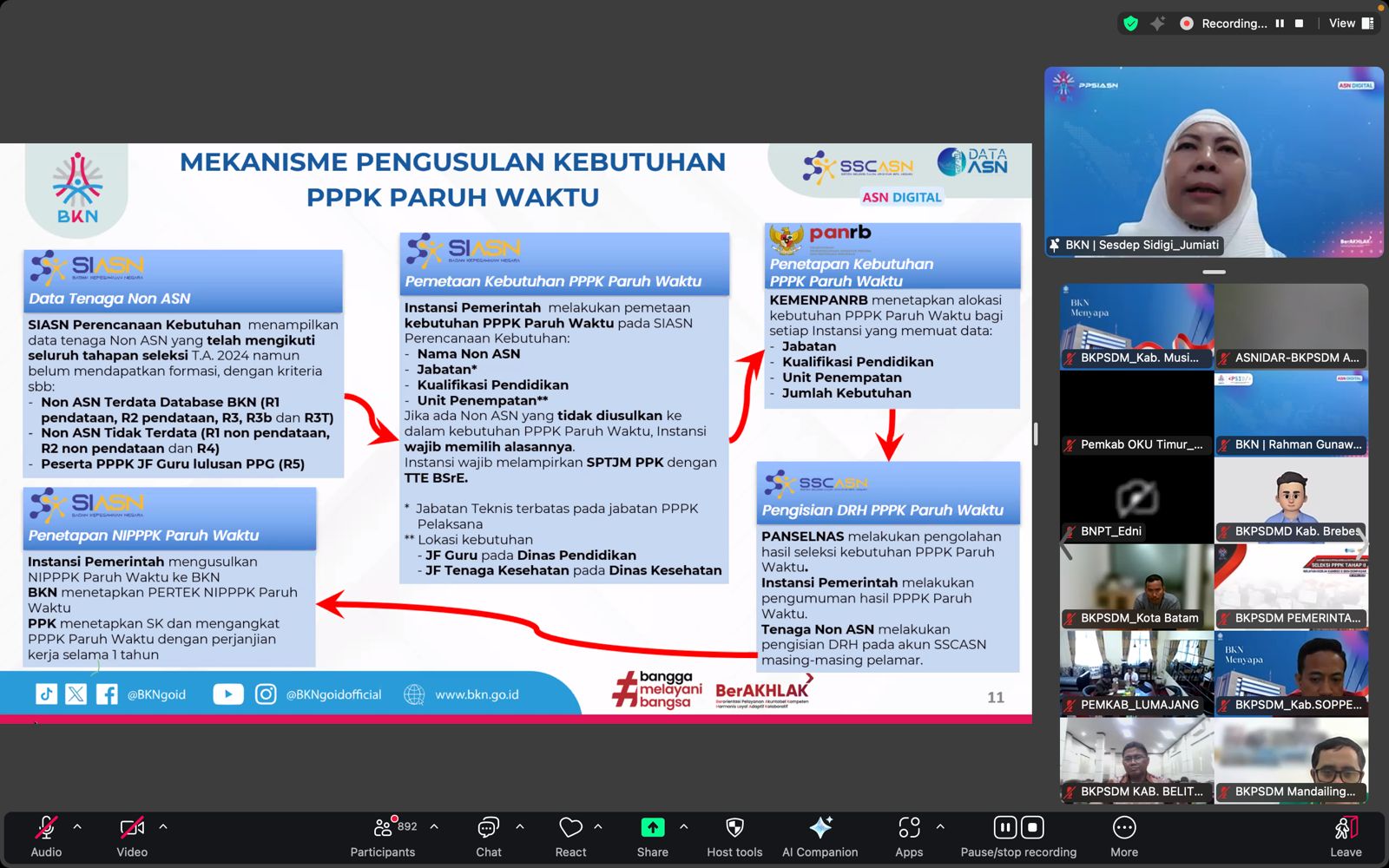Image resolution: width=1389 pixels, height=868 pixels.
Task: Select BKPSDM_Kab. Musi participant tile
Action: (x=1136, y=326)
